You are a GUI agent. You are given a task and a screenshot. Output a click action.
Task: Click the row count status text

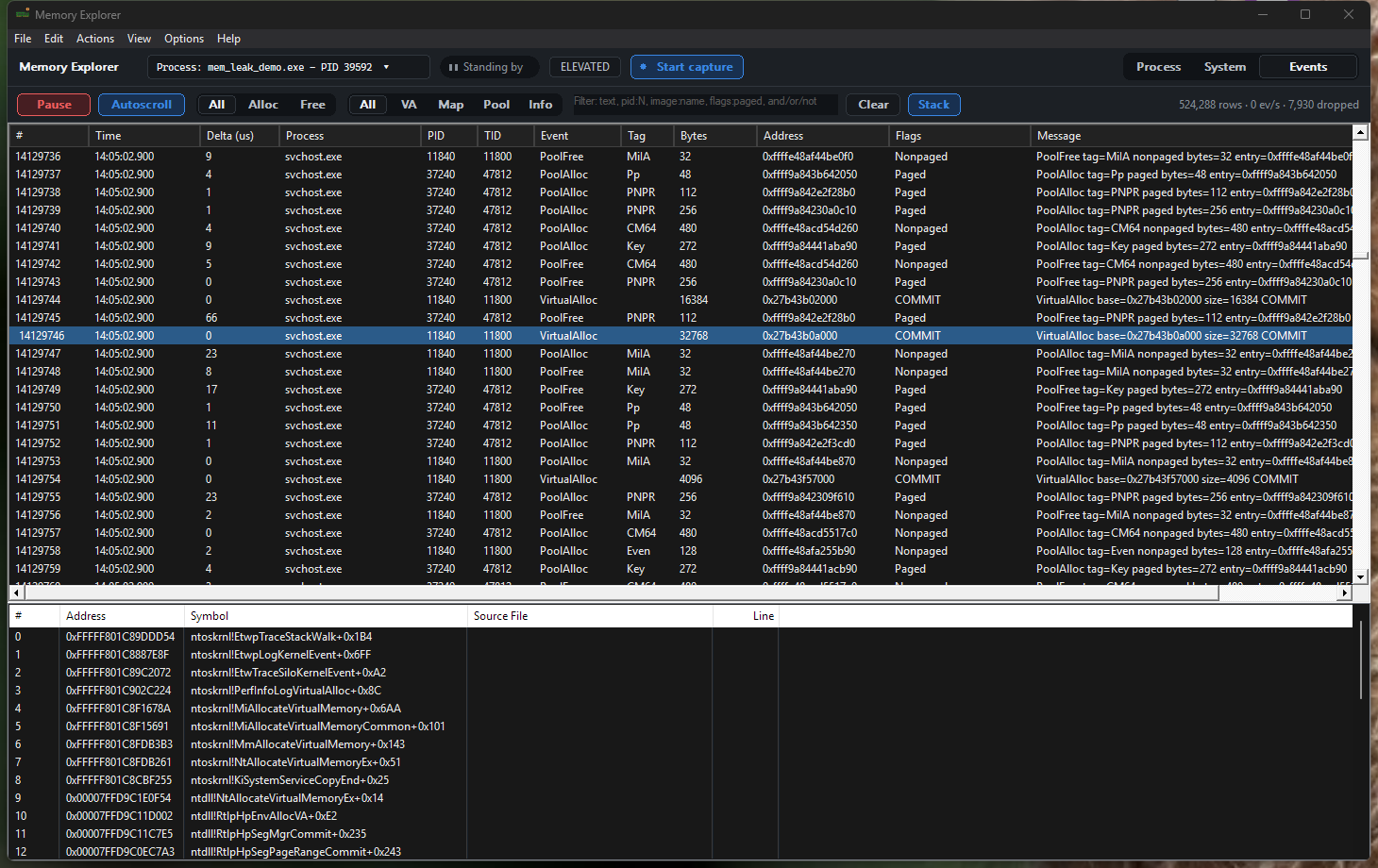1269,105
